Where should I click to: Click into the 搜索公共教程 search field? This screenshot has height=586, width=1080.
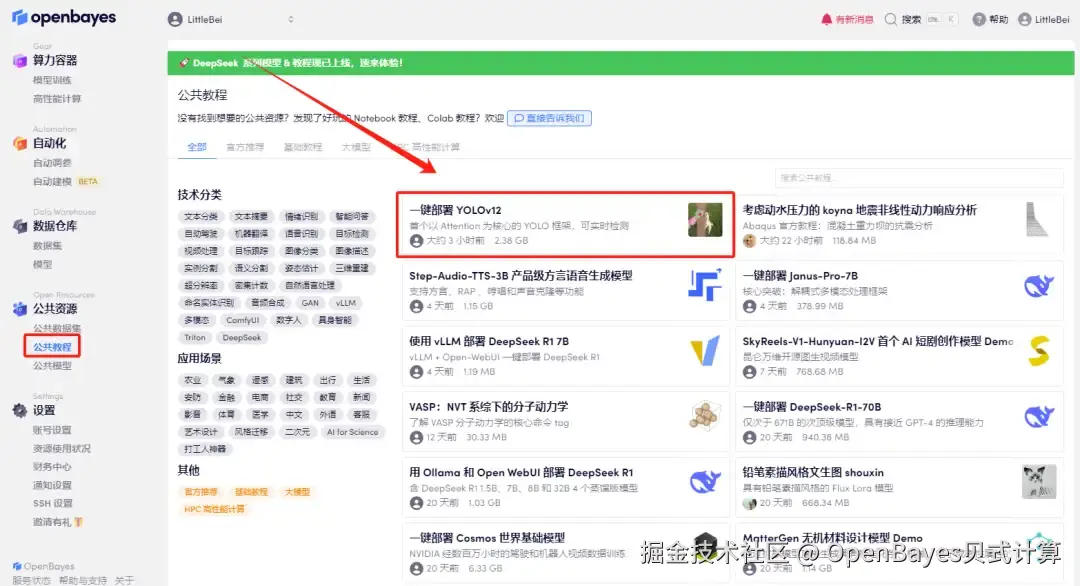919,178
